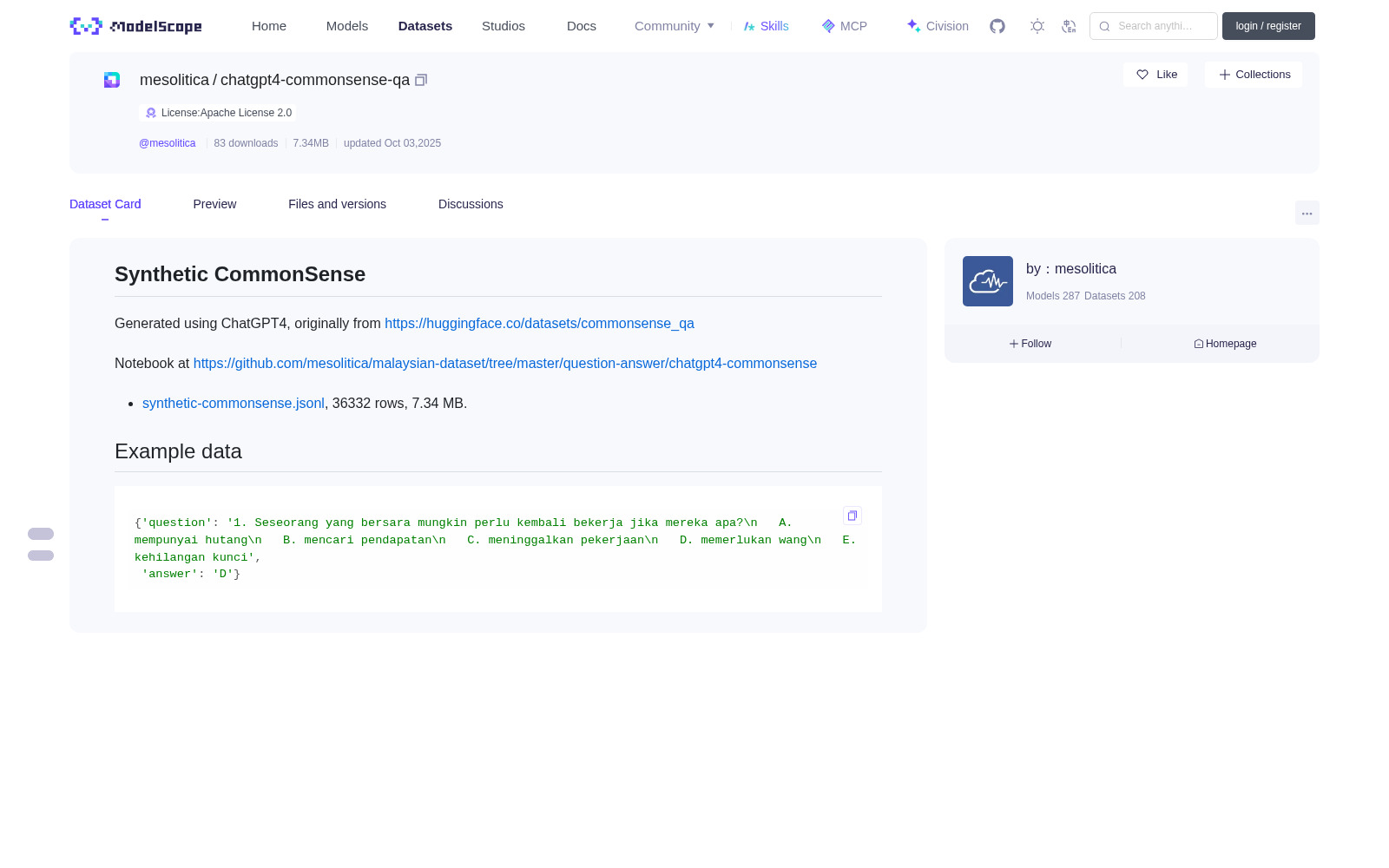Click the mesolitica cloud avatar thumbnail
Image resolution: width=1389 pixels, height=868 pixels.
tap(988, 281)
